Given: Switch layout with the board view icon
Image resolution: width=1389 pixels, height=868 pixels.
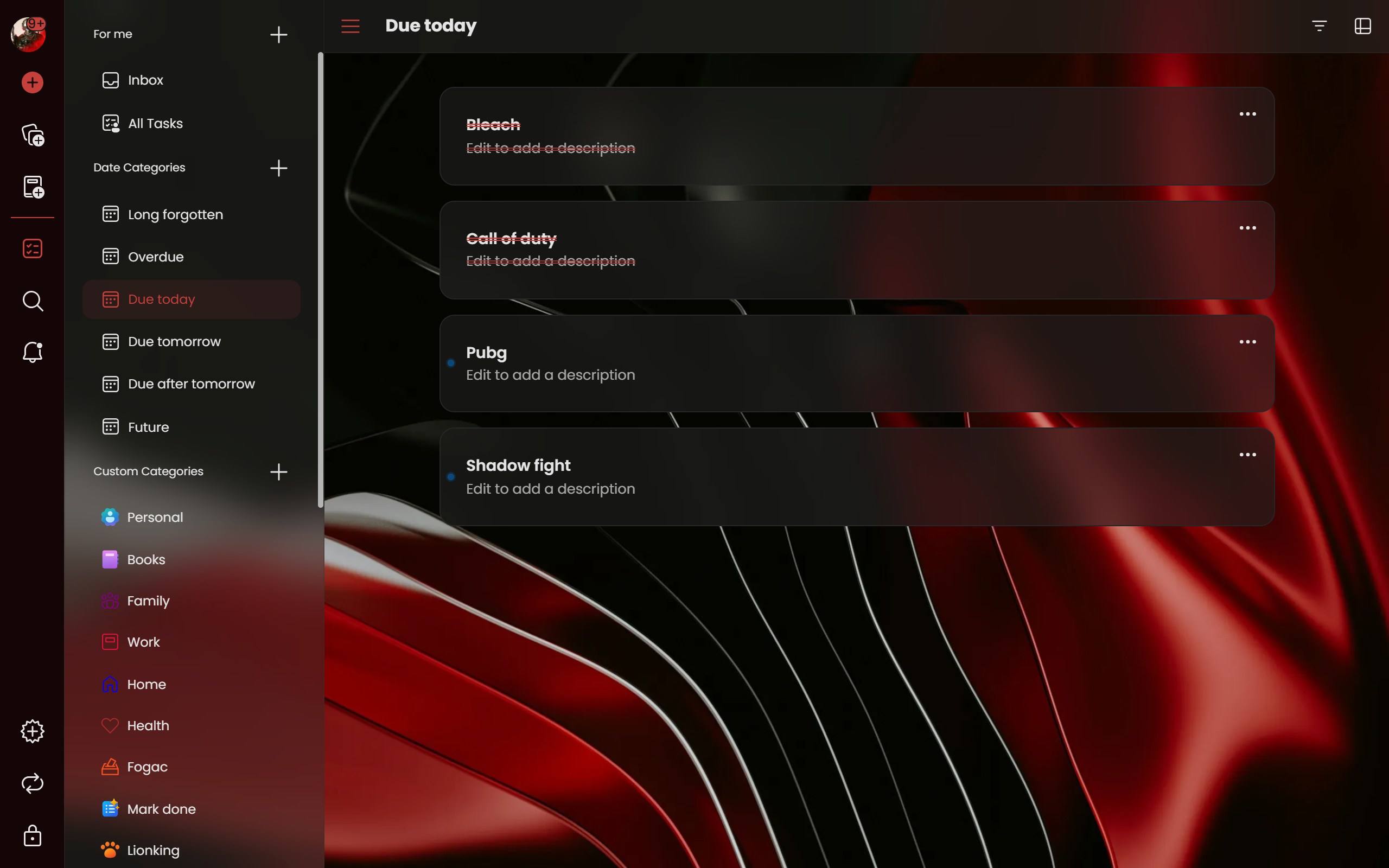Looking at the screenshot, I should pos(1362,26).
